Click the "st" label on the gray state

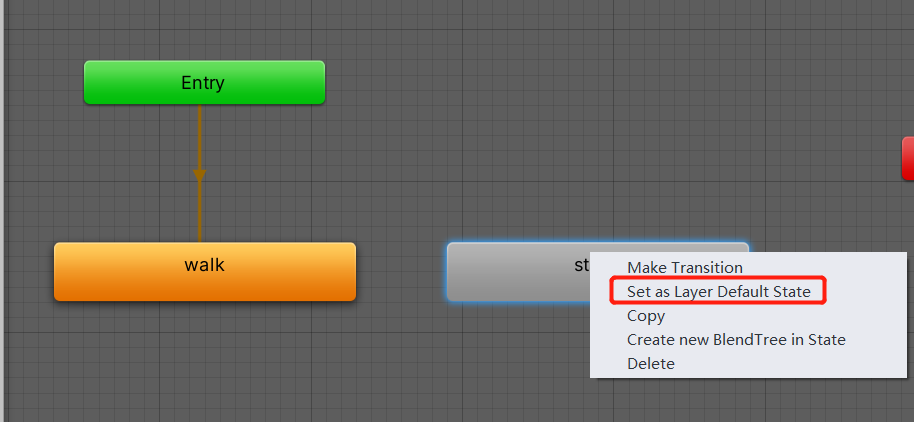[x=582, y=265]
